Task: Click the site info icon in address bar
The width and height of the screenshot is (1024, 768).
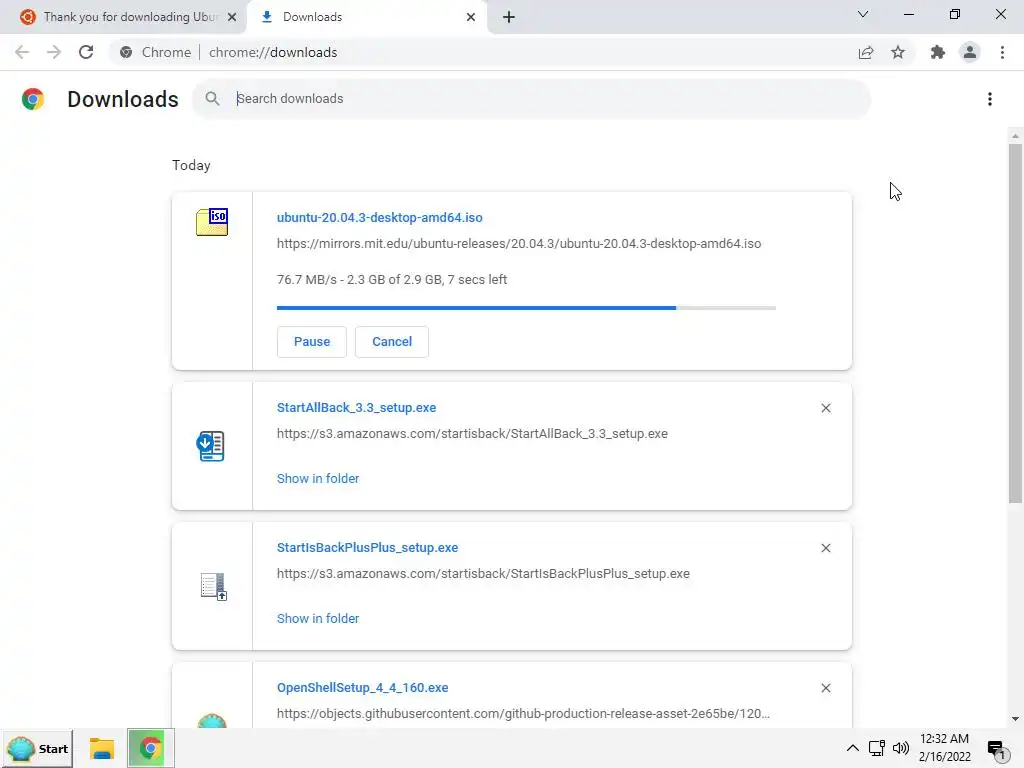Action: (126, 52)
